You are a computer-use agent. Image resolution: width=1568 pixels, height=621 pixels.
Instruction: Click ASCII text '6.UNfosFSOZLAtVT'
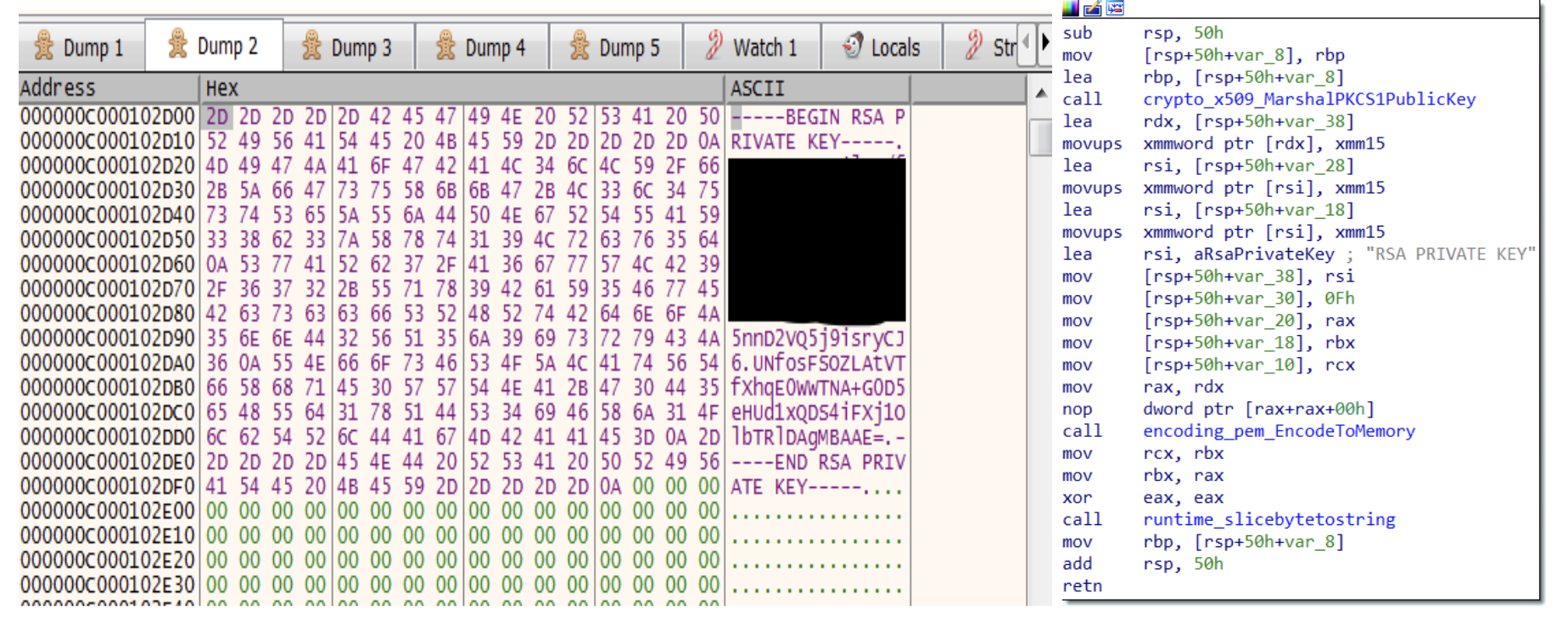(819, 363)
